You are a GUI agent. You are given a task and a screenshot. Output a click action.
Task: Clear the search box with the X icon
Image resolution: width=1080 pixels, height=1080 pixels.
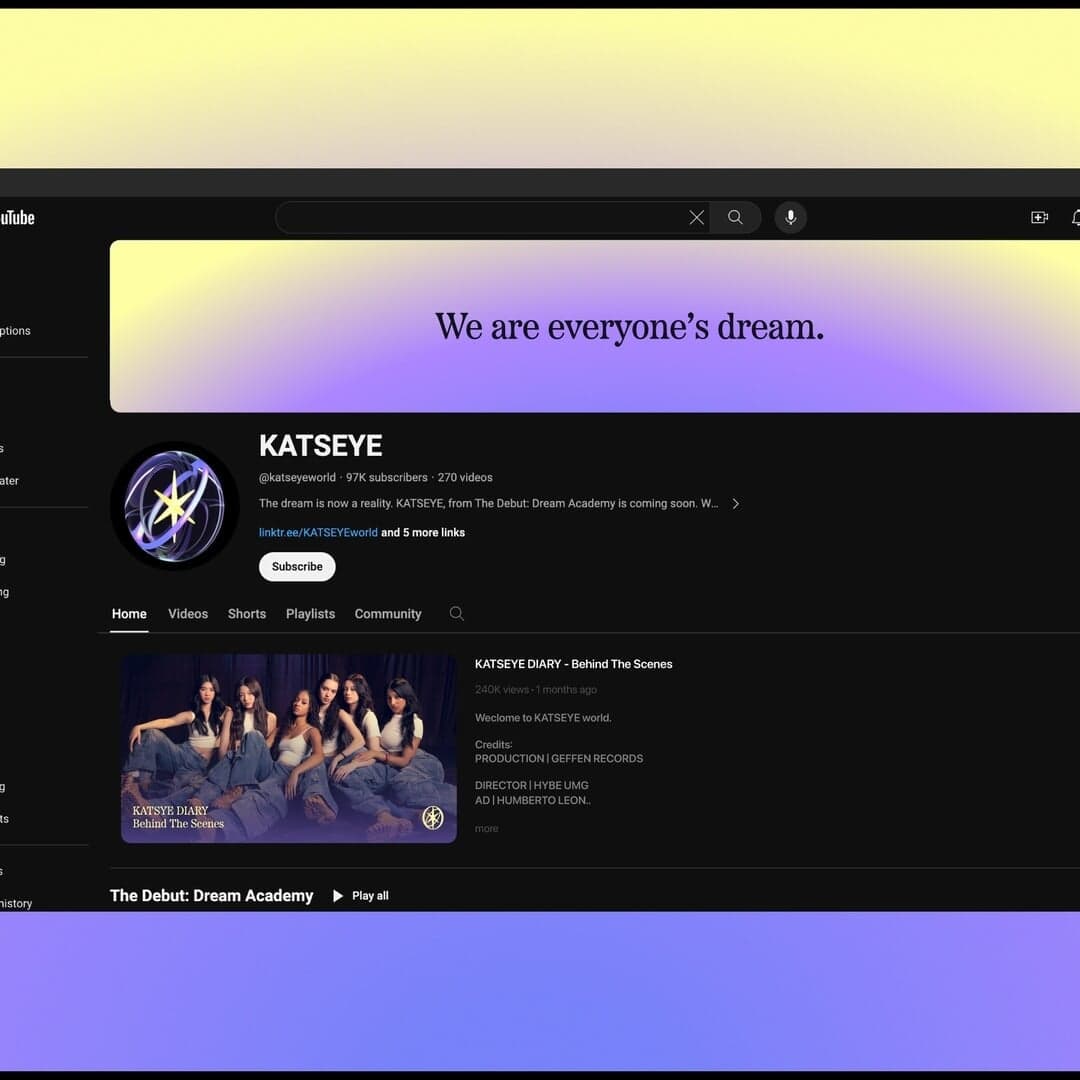click(x=696, y=217)
